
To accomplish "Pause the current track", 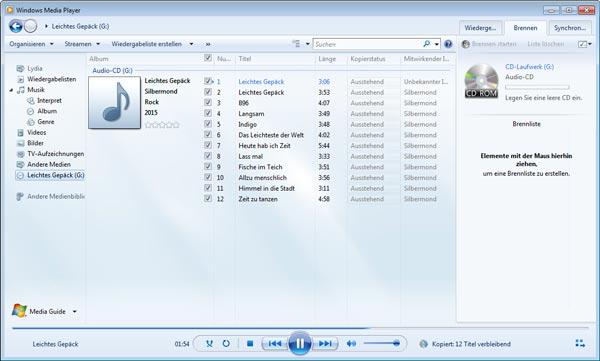I will coord(300,343).
